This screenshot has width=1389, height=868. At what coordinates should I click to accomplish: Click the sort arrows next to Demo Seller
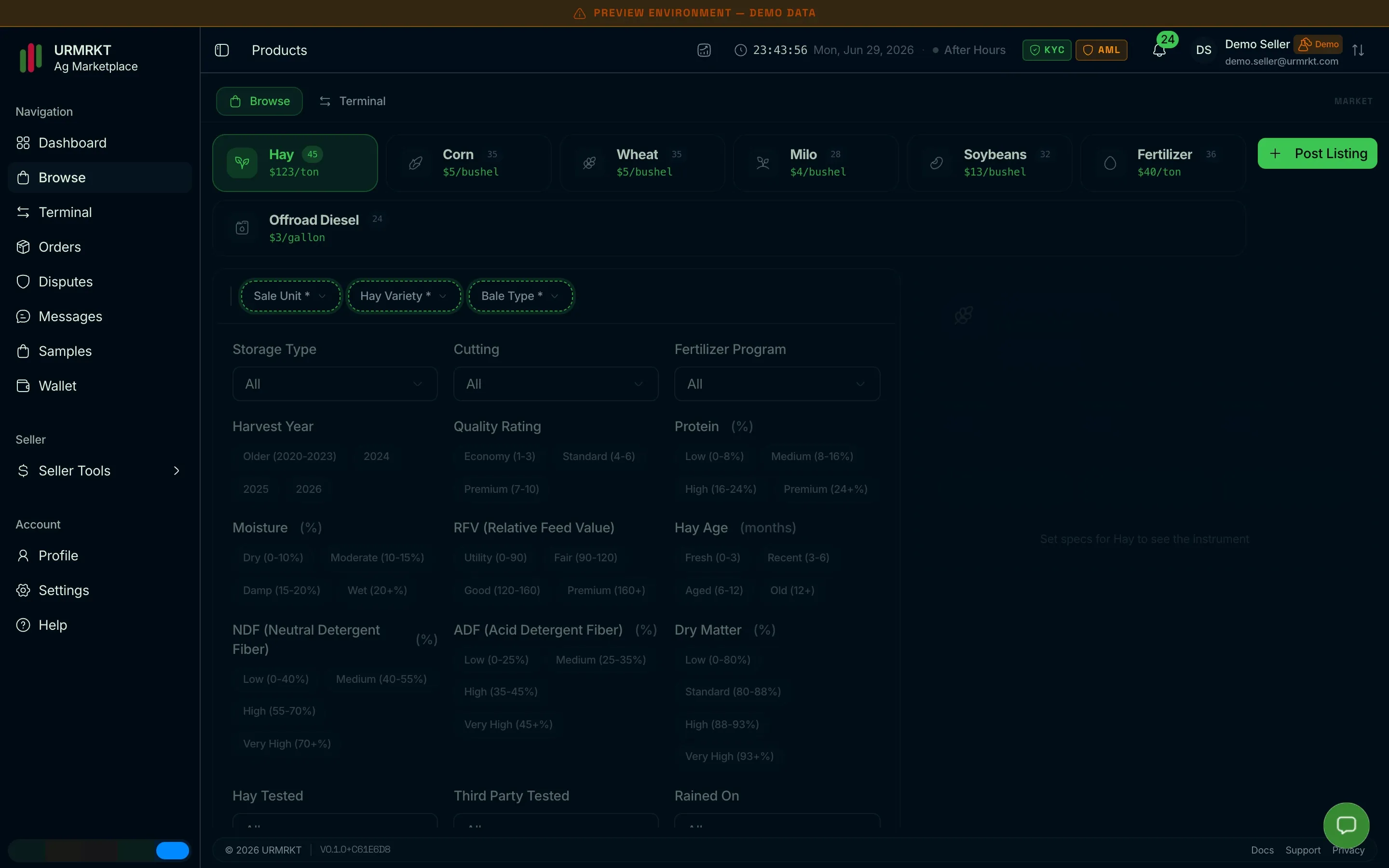coord(1358,51)
